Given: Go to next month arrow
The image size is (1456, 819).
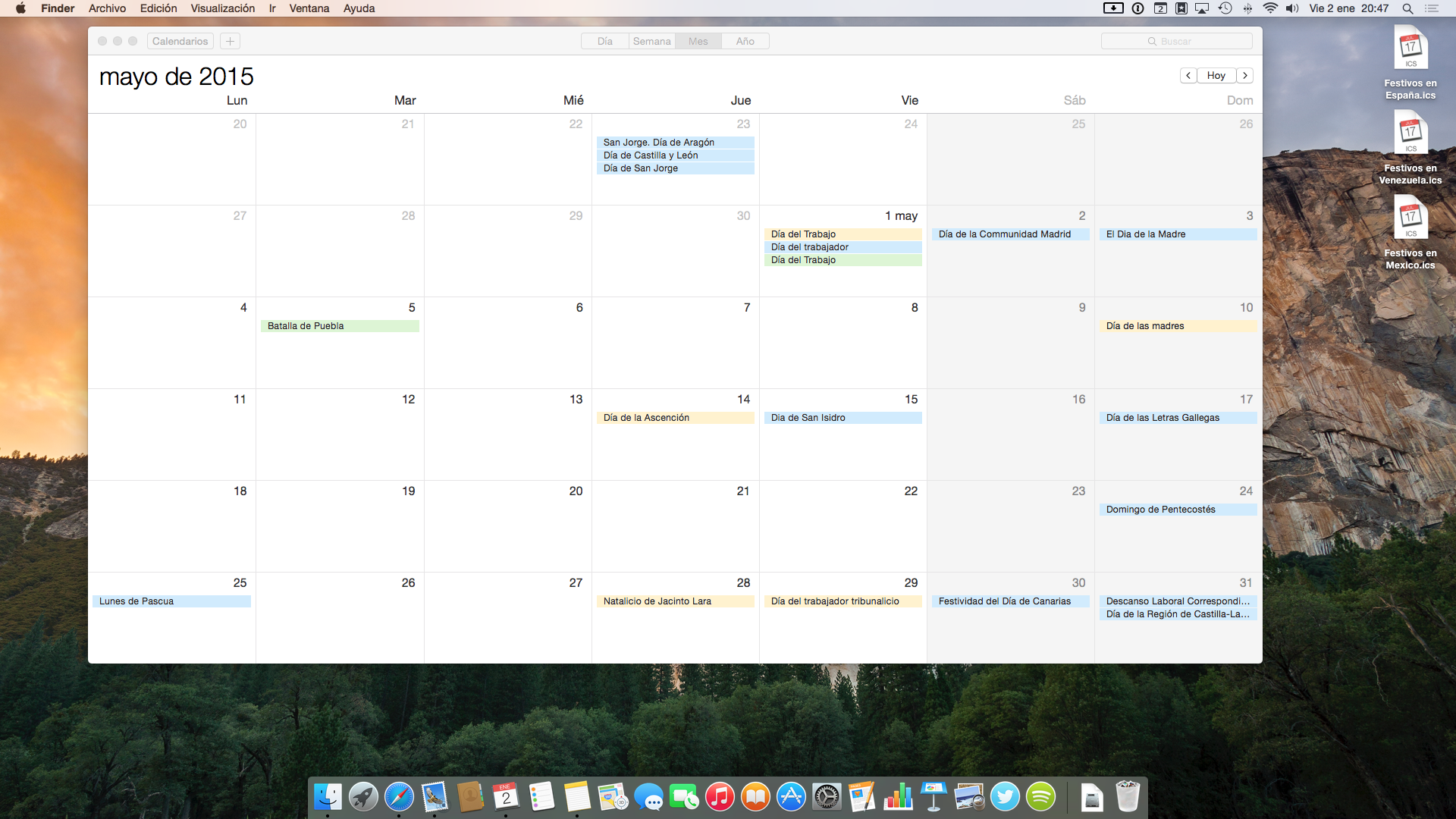Looking at the screenshot, I should click(x=1245, y=75).
